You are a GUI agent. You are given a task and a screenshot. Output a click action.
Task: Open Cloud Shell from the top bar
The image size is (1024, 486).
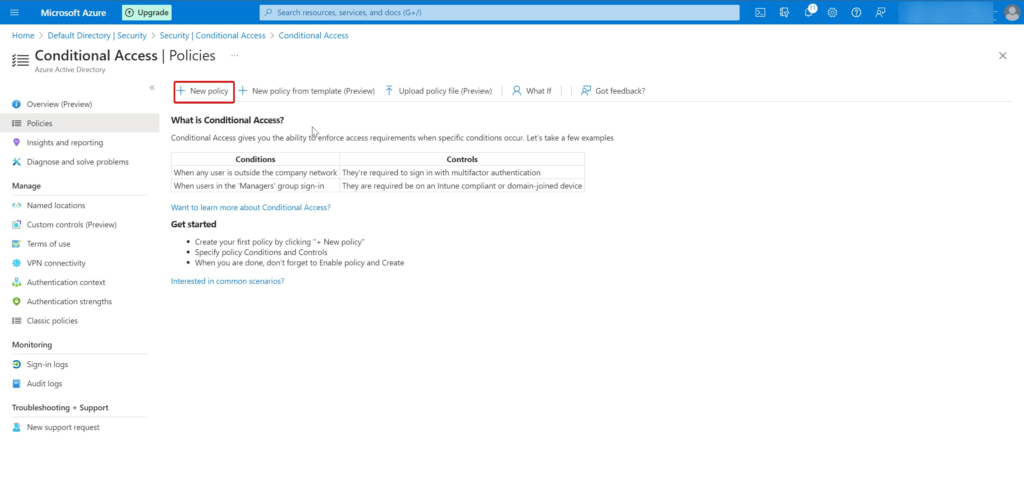760,12
